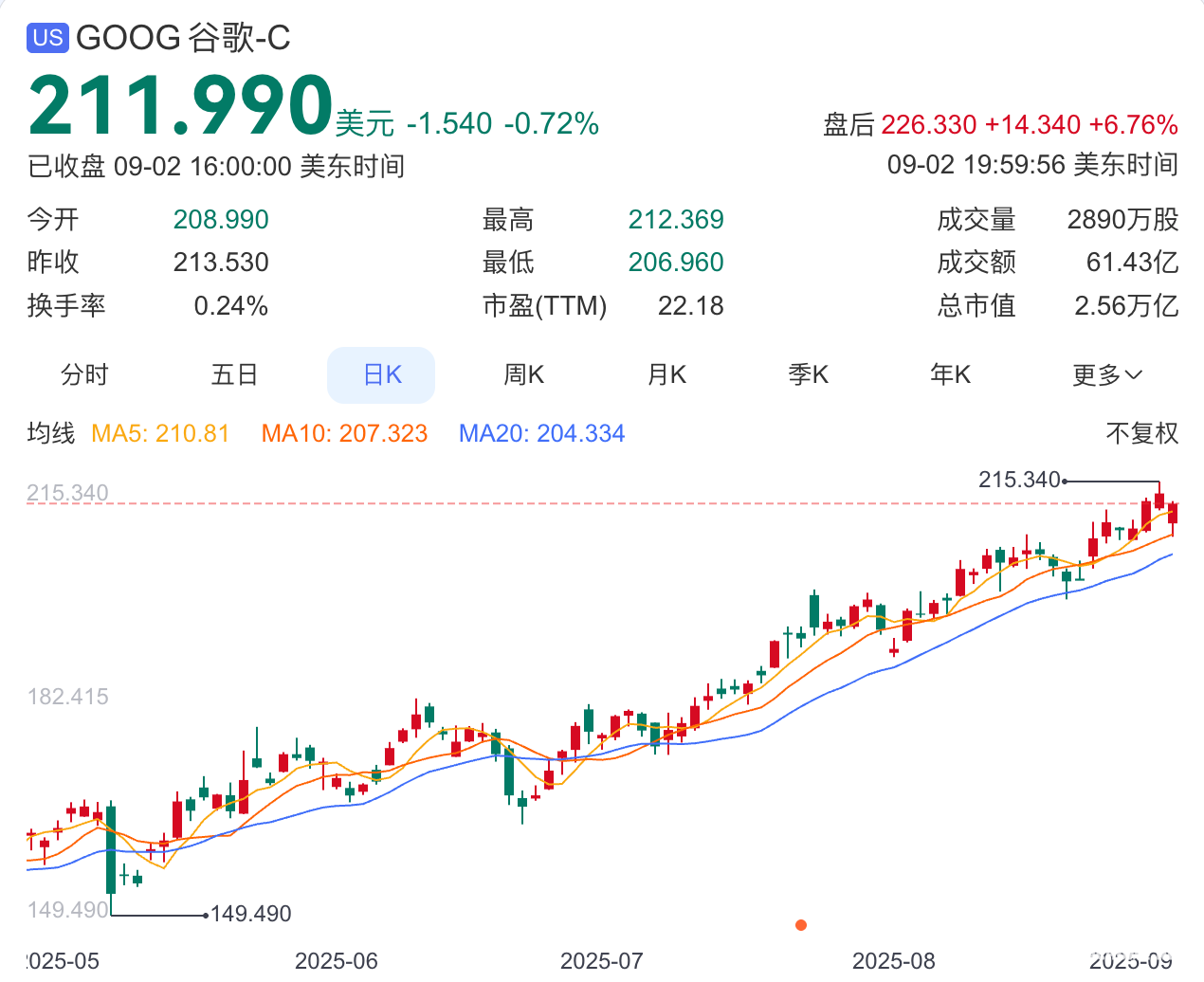Select the 五日 five-day tab
The height and width of the screenshot is (982, 1204).
[x=234, y=375]
